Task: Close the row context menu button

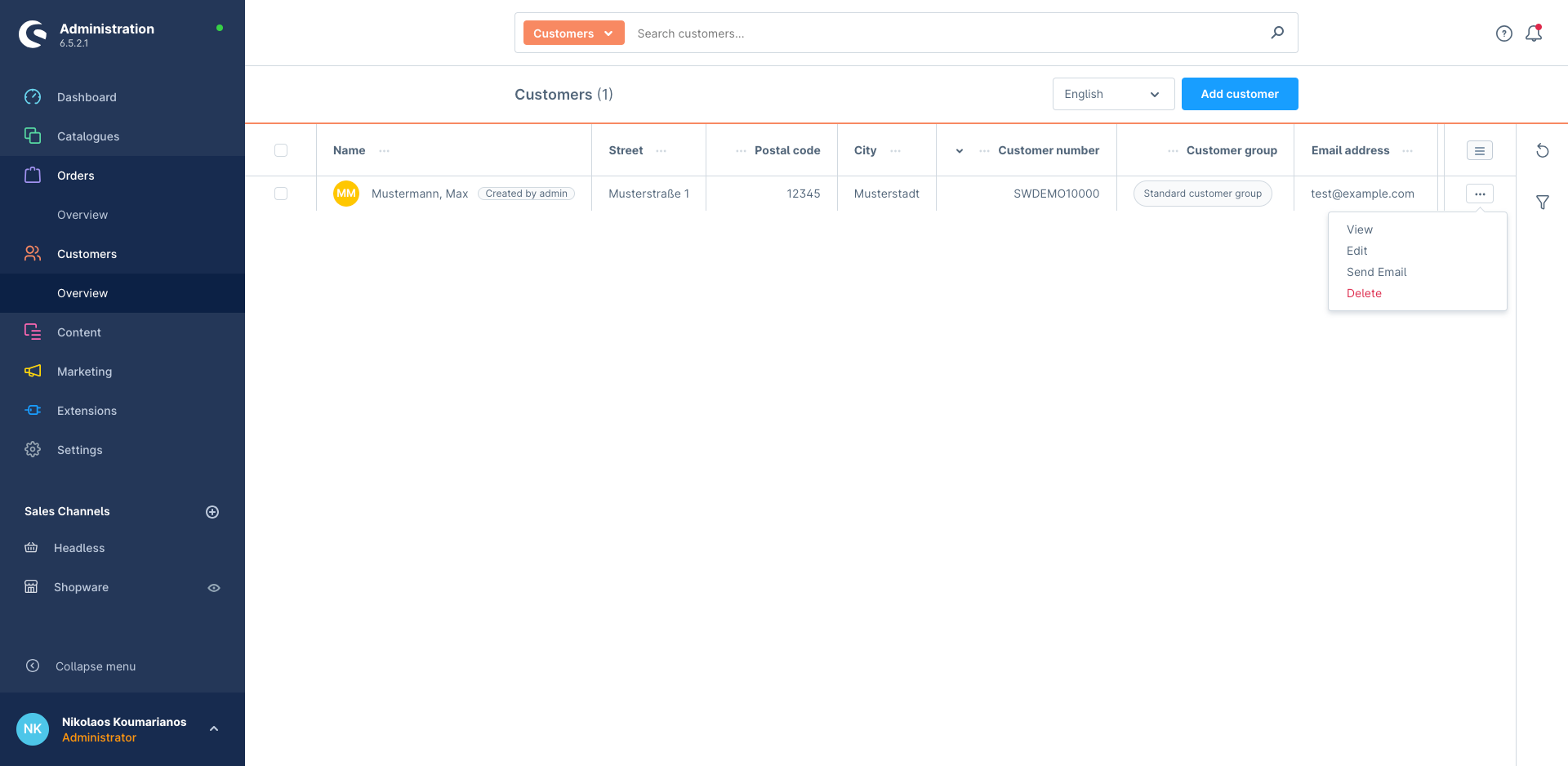Action: tap(1480, 194)
